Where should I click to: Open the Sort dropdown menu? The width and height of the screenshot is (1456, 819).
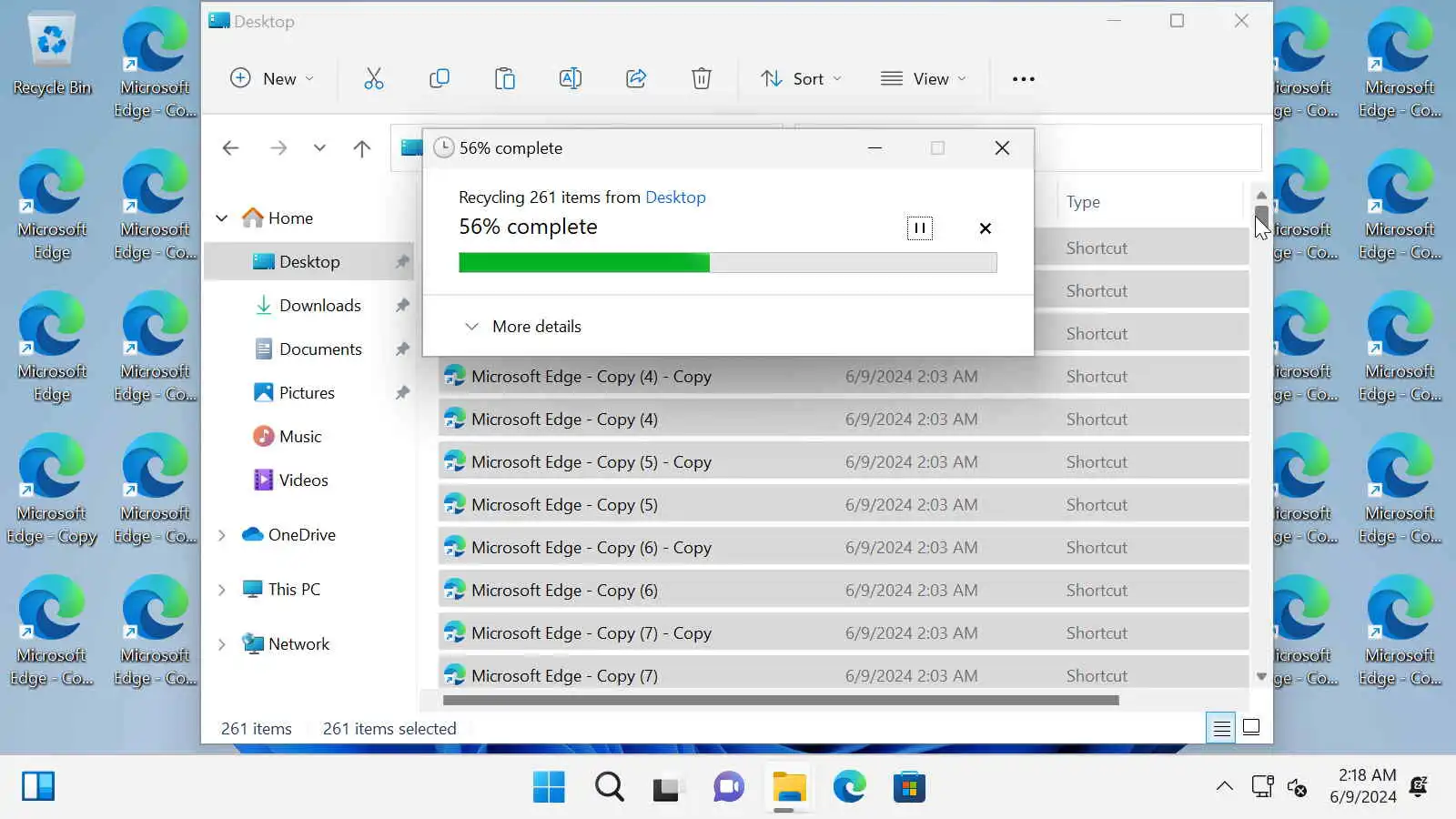[x=801, y=79]
